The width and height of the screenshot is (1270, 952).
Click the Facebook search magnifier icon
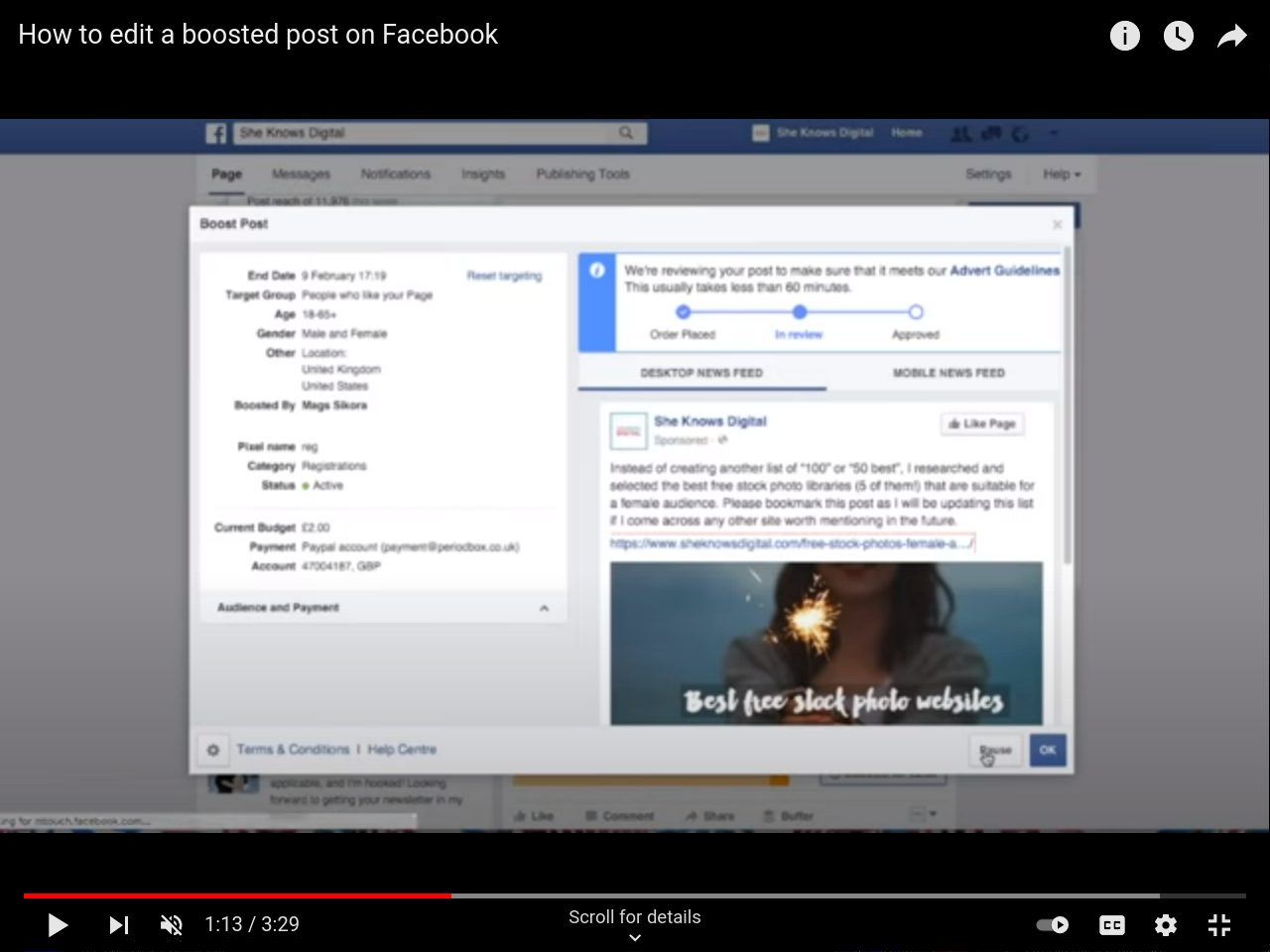pos(626,133)
